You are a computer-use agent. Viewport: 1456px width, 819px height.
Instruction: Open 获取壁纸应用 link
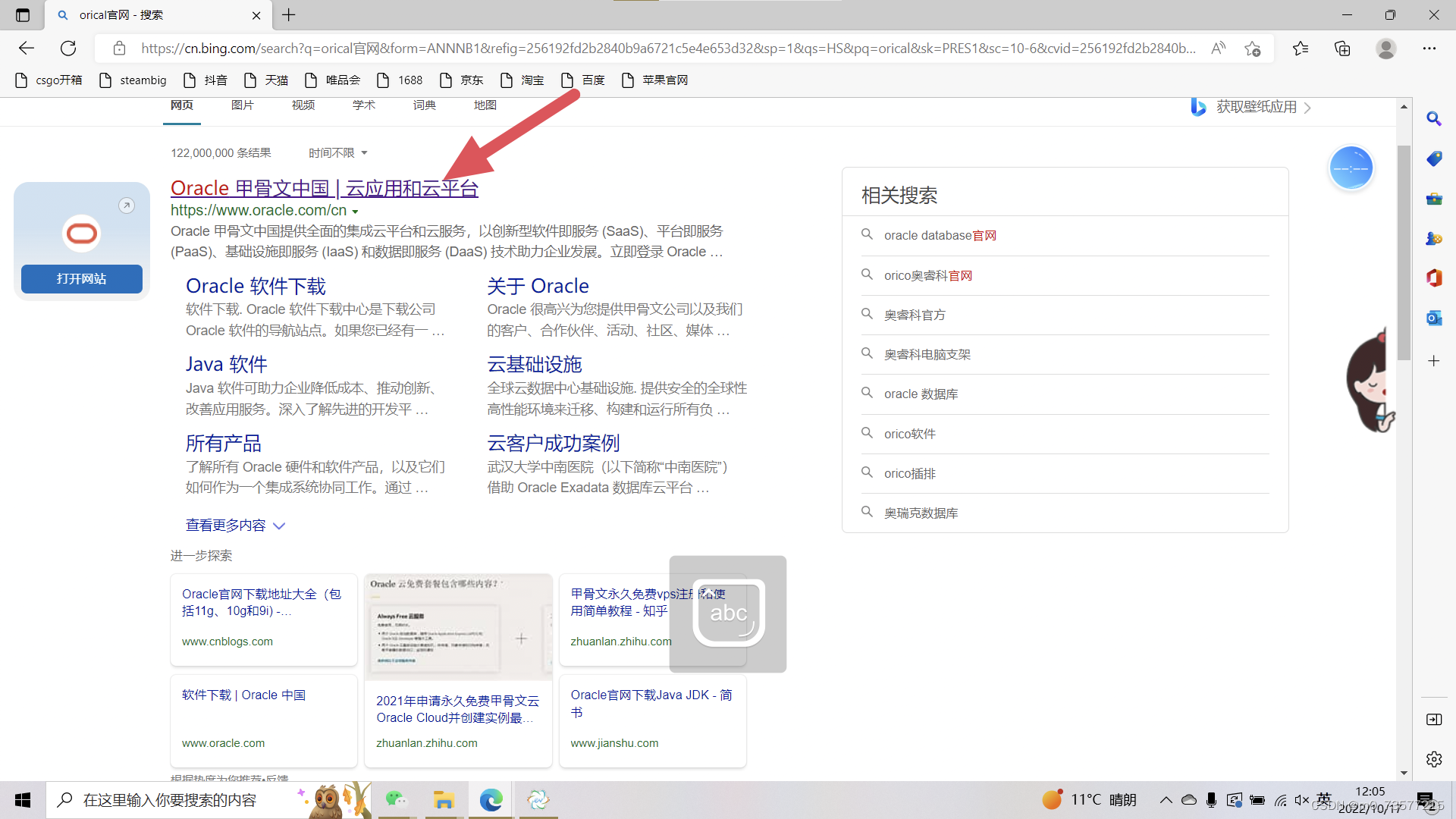(x=1251, y=108)
